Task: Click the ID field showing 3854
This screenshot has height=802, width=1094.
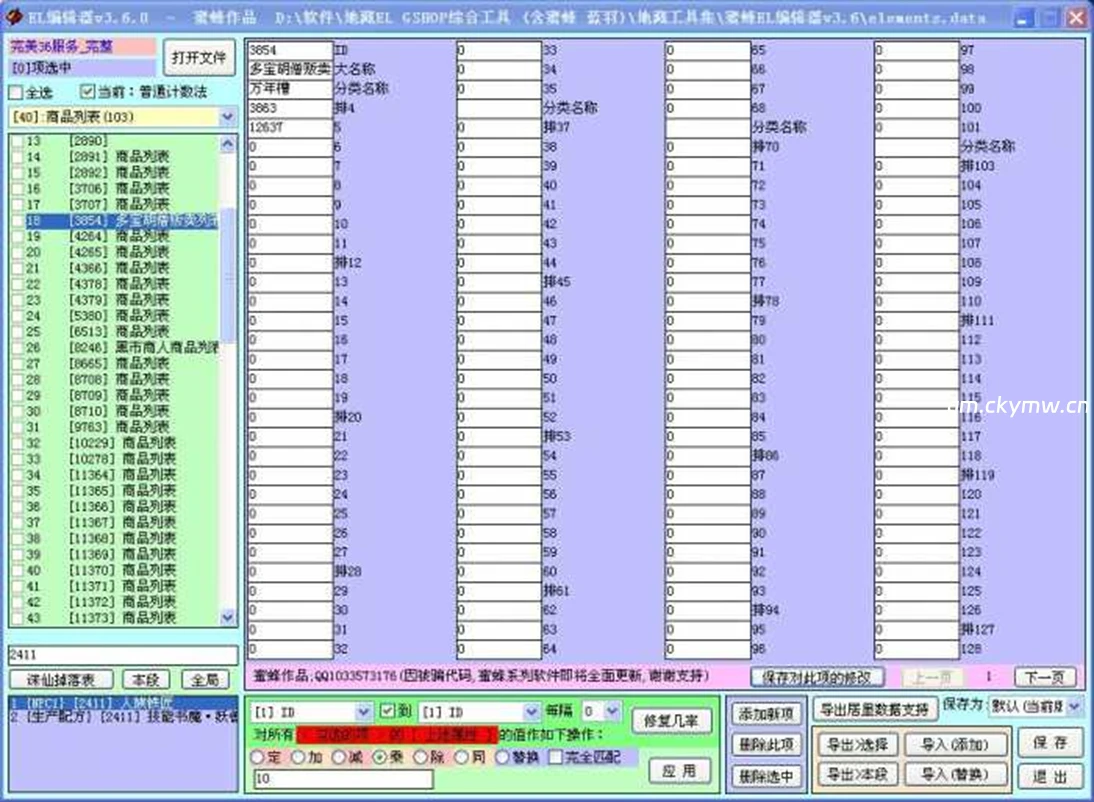Action: (290, 50)
